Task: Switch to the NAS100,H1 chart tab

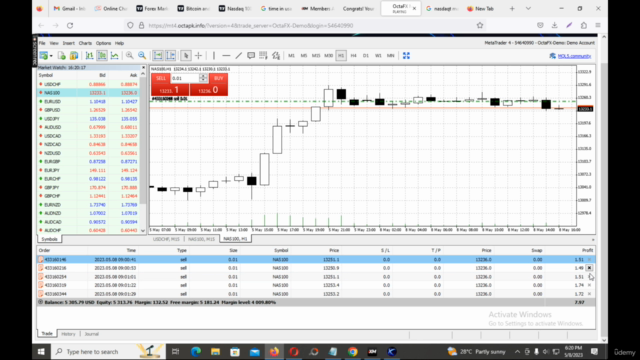Action: pos(236,239)
